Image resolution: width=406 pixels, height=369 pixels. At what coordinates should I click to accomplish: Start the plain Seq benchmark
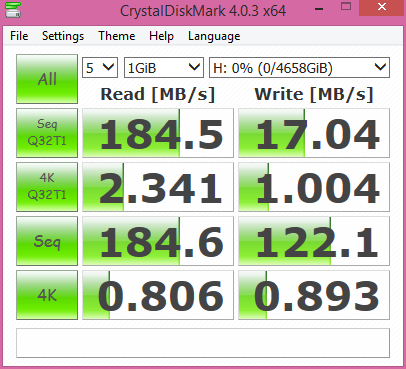[x=47, y=241]
